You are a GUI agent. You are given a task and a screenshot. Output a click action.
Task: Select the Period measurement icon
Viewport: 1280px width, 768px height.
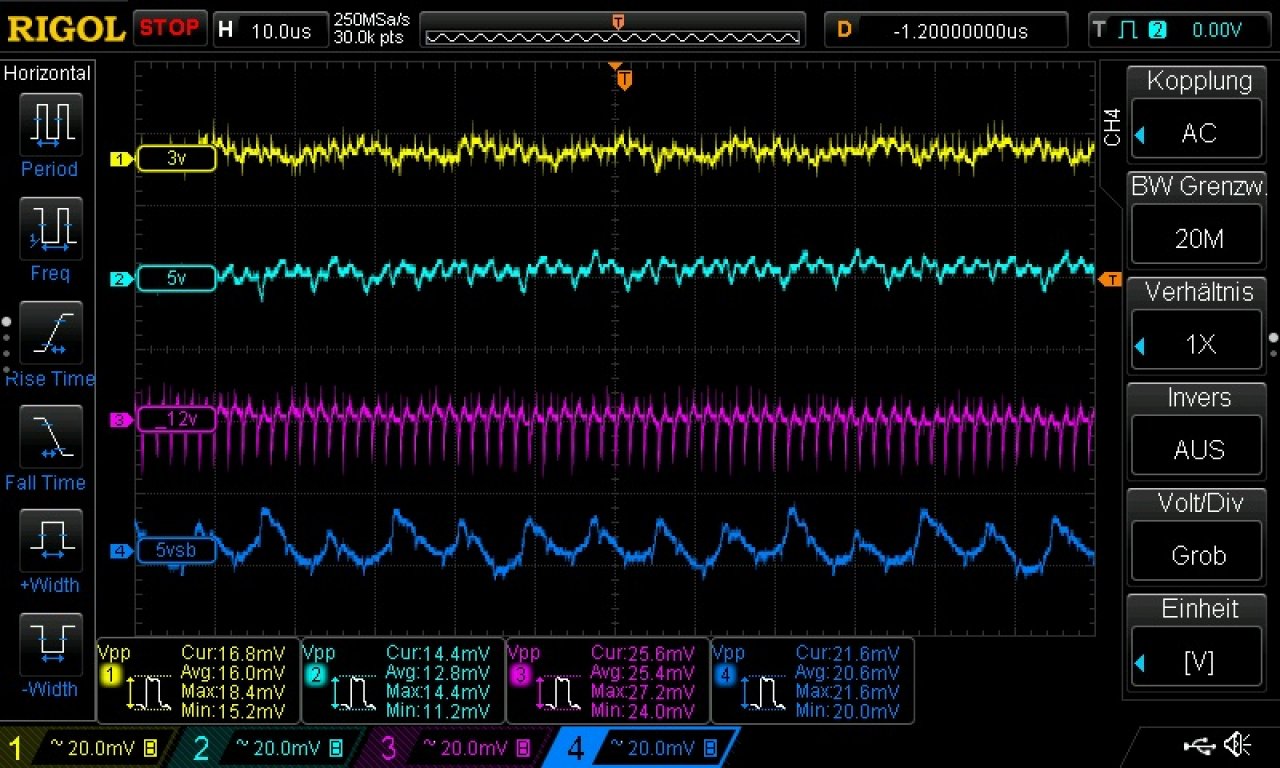click(x=50, y=124)
